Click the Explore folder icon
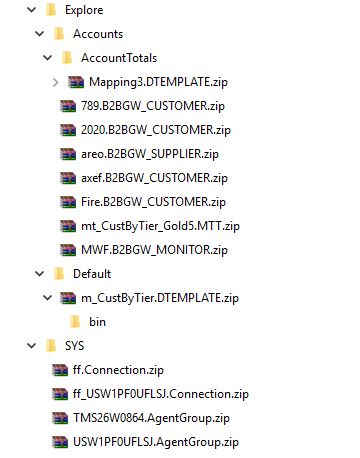This screenshot has height=458, width=360. (51, 10)
